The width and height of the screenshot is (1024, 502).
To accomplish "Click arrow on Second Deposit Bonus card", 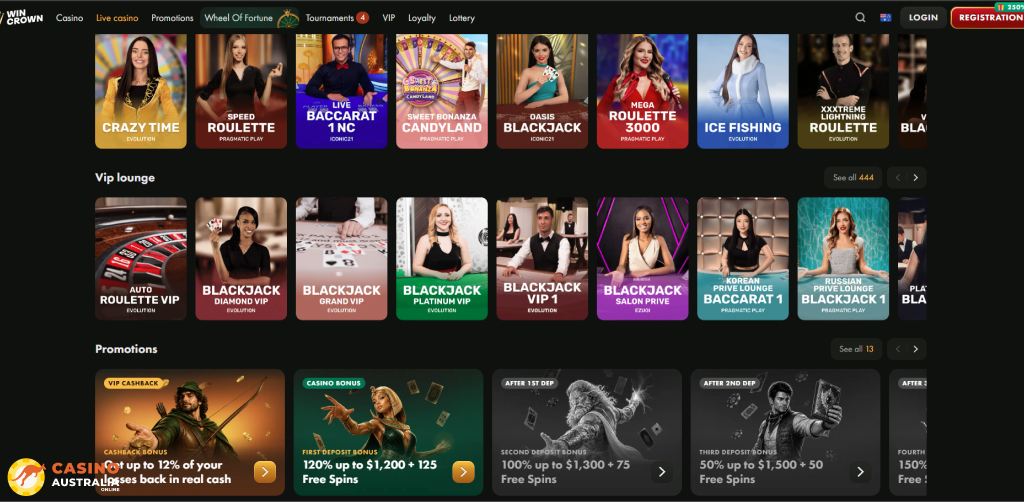I will pyautogui.click(x=662, y=471).
